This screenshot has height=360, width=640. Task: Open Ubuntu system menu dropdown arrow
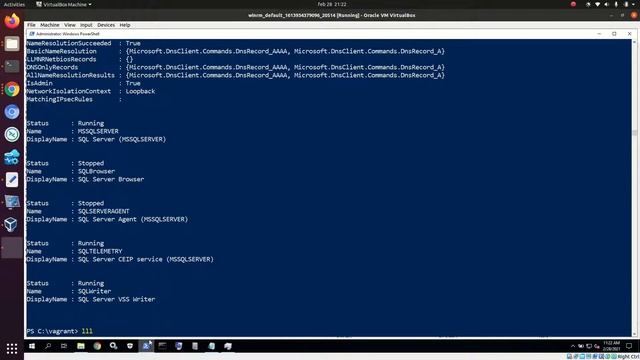(x=634, y=4)
